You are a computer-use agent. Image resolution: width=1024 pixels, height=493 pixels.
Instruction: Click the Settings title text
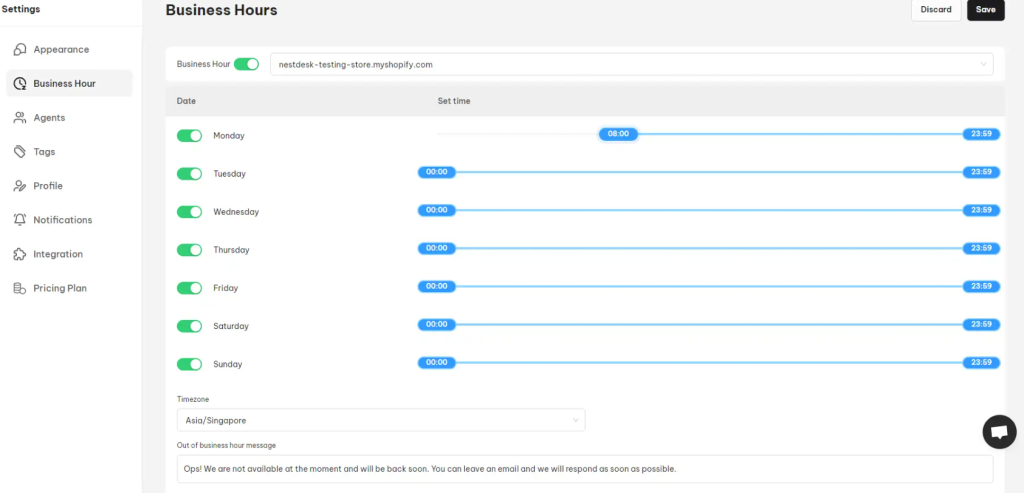point(21,9)
